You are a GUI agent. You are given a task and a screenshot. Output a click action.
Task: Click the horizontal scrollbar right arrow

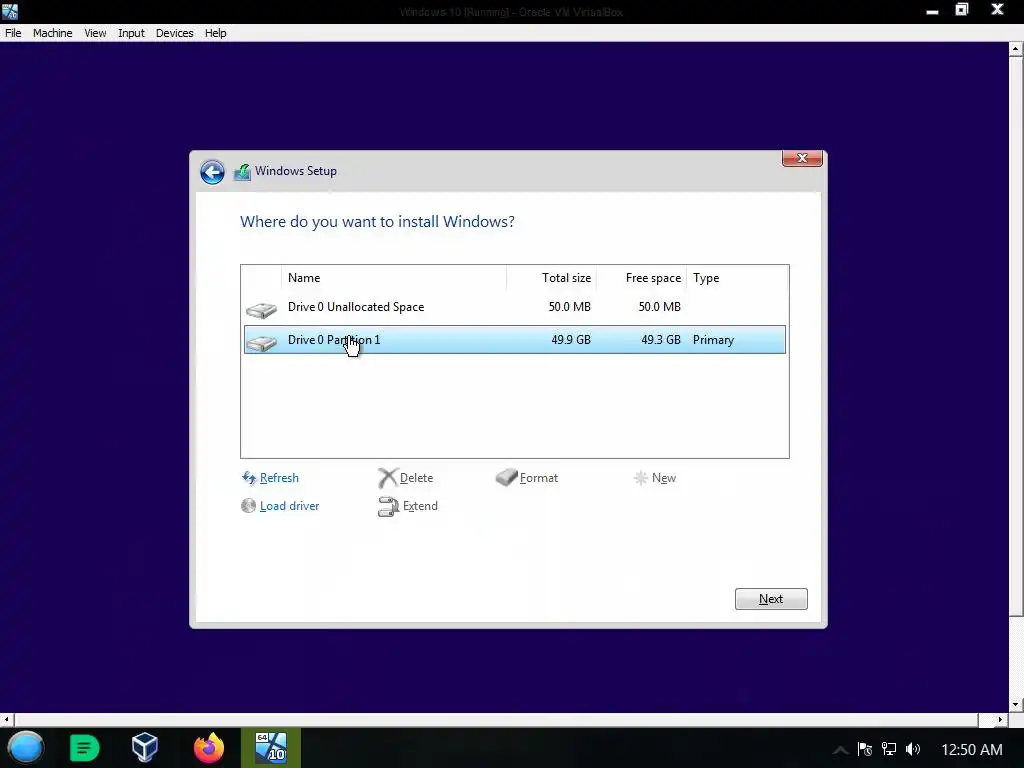point(1000,720)
